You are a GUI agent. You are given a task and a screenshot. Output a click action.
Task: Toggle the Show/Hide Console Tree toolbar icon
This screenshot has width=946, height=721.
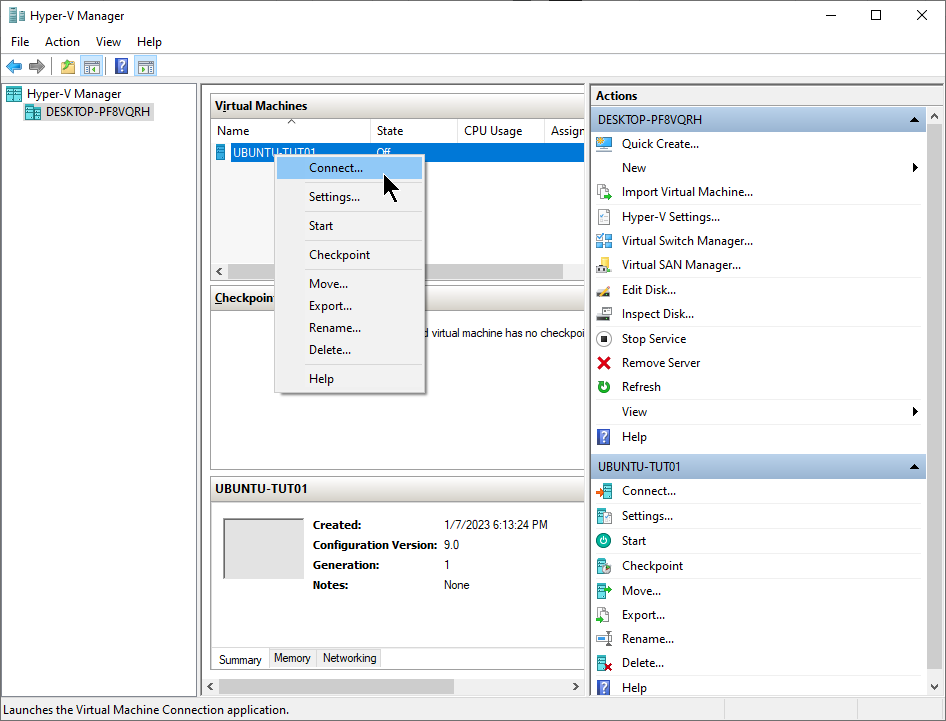pos(92,66)
